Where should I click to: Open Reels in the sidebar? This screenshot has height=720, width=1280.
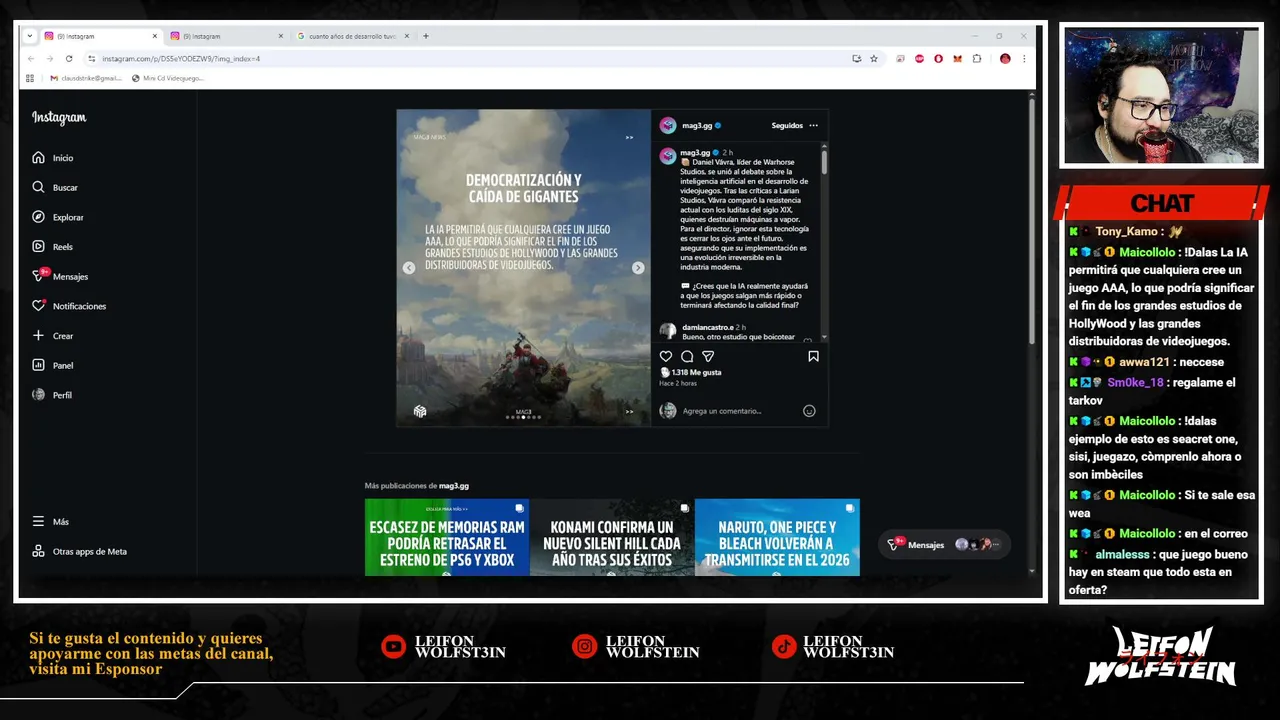[x=53, y=246]
